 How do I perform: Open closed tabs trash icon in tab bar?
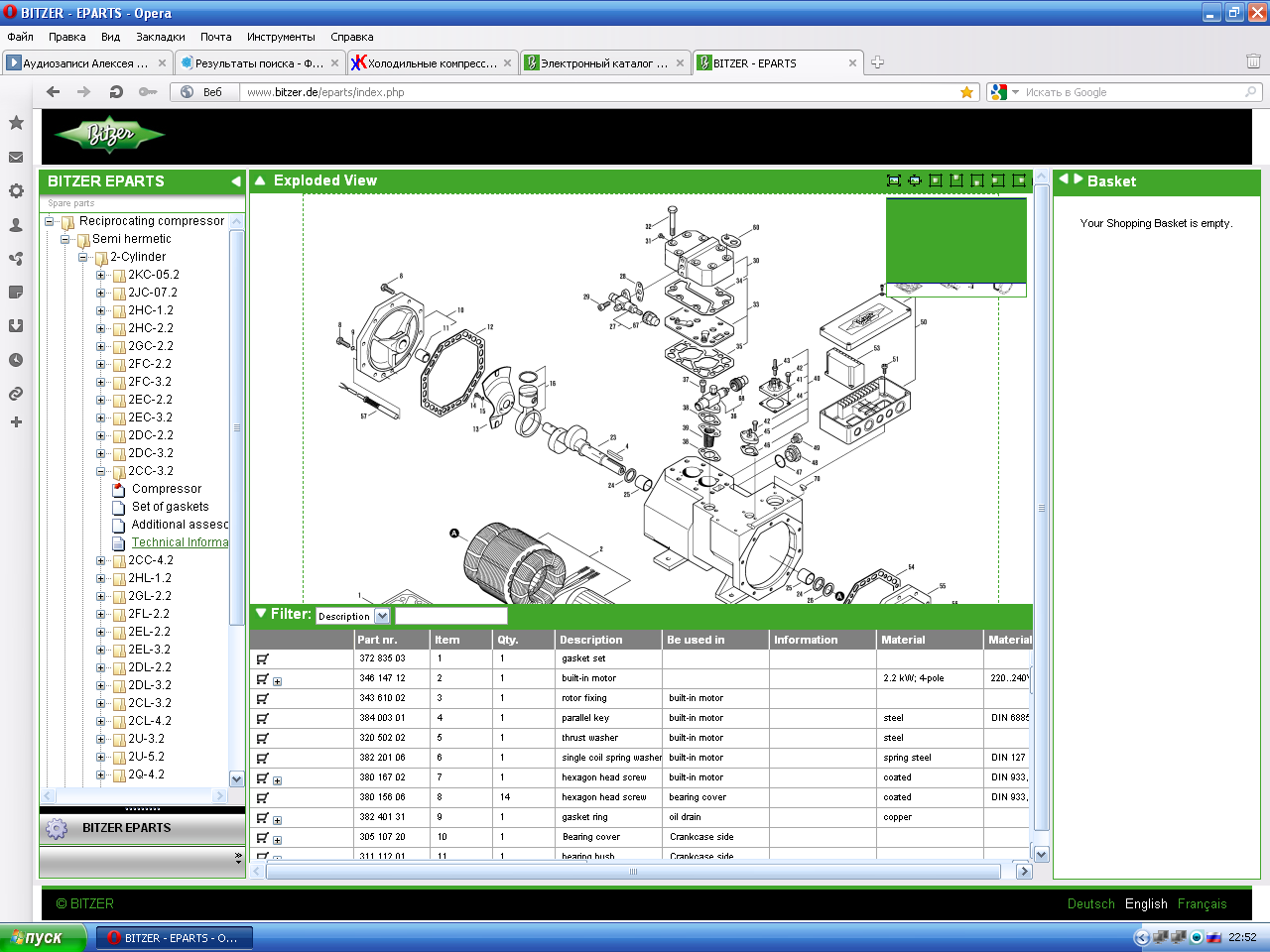coord(1253,62)
